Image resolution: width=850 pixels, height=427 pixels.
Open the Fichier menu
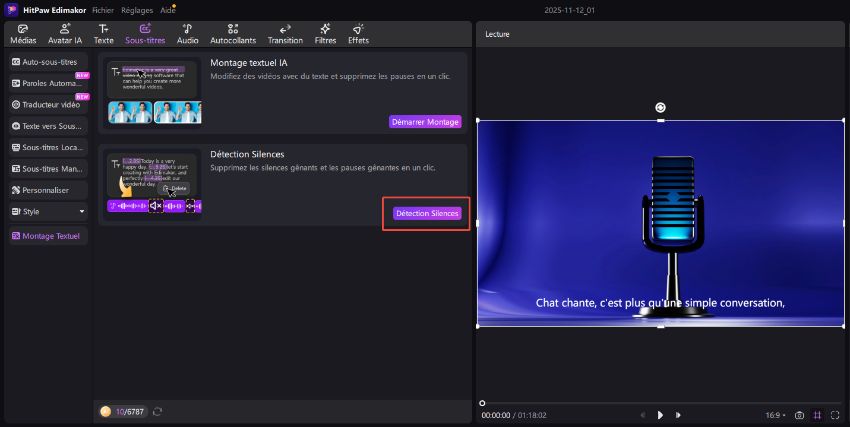[x=103, y=10]
